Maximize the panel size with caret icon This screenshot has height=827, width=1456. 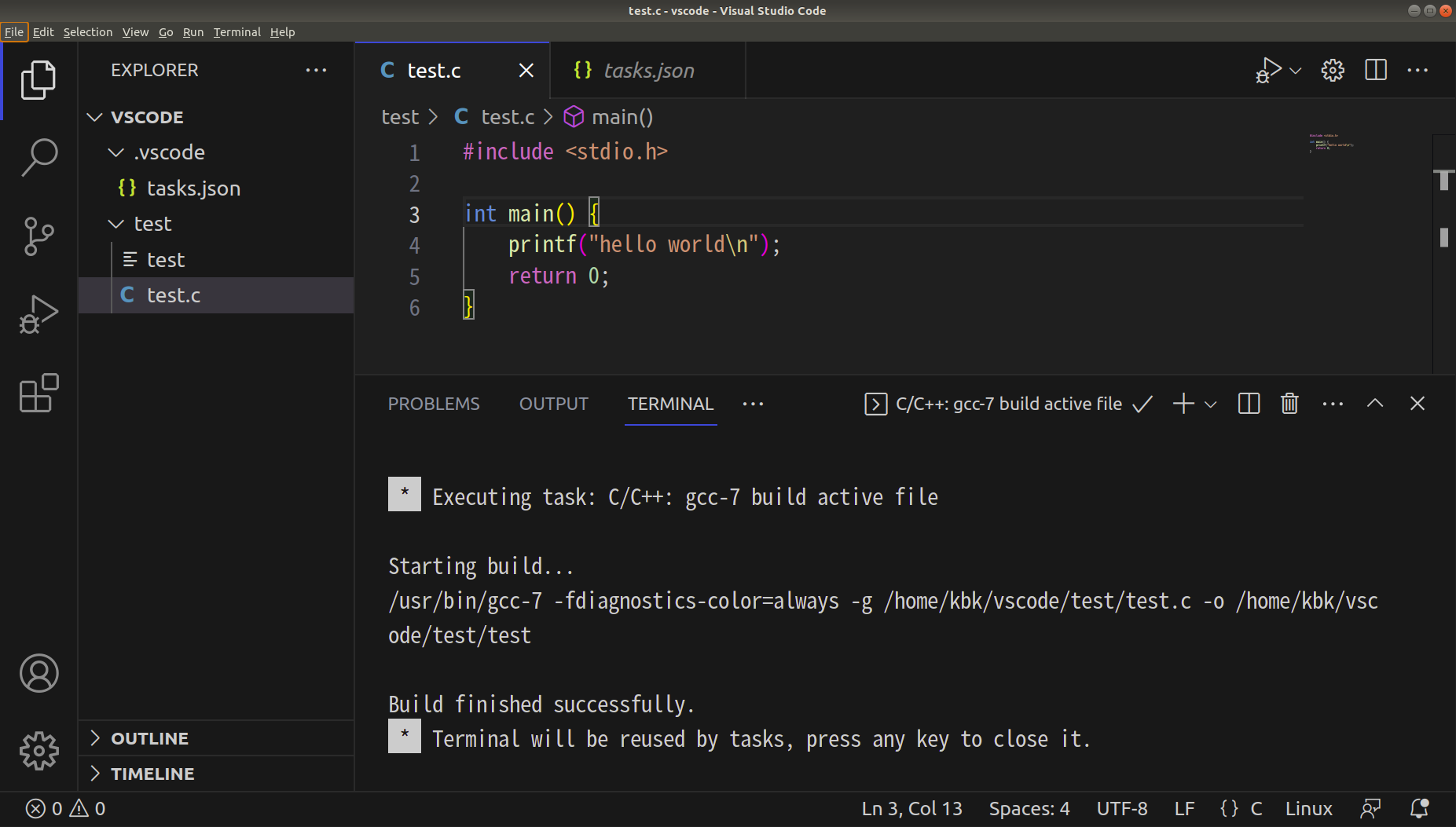[1375, 404]
